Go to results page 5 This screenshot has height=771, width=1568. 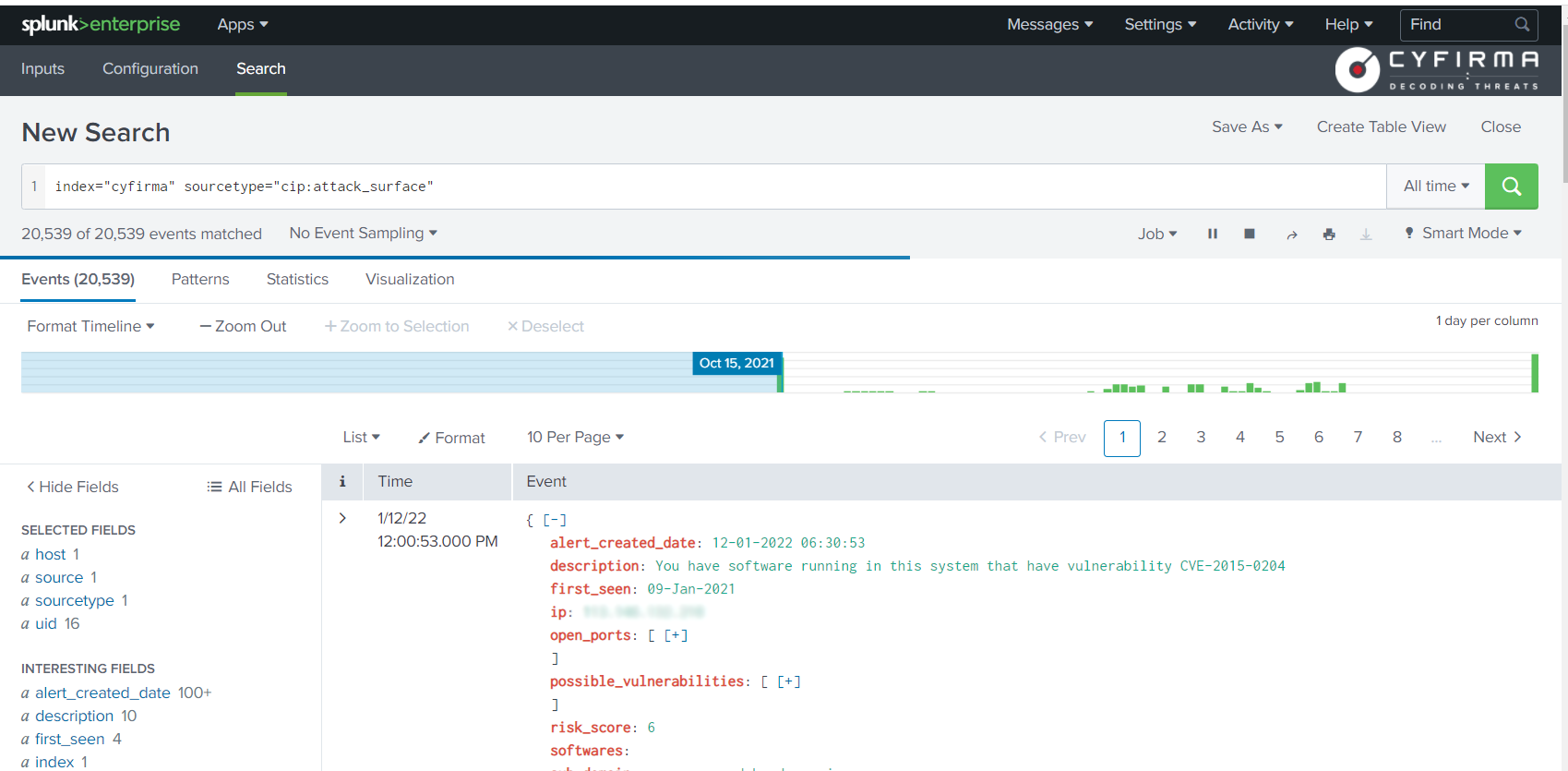tap(1279, 438)
